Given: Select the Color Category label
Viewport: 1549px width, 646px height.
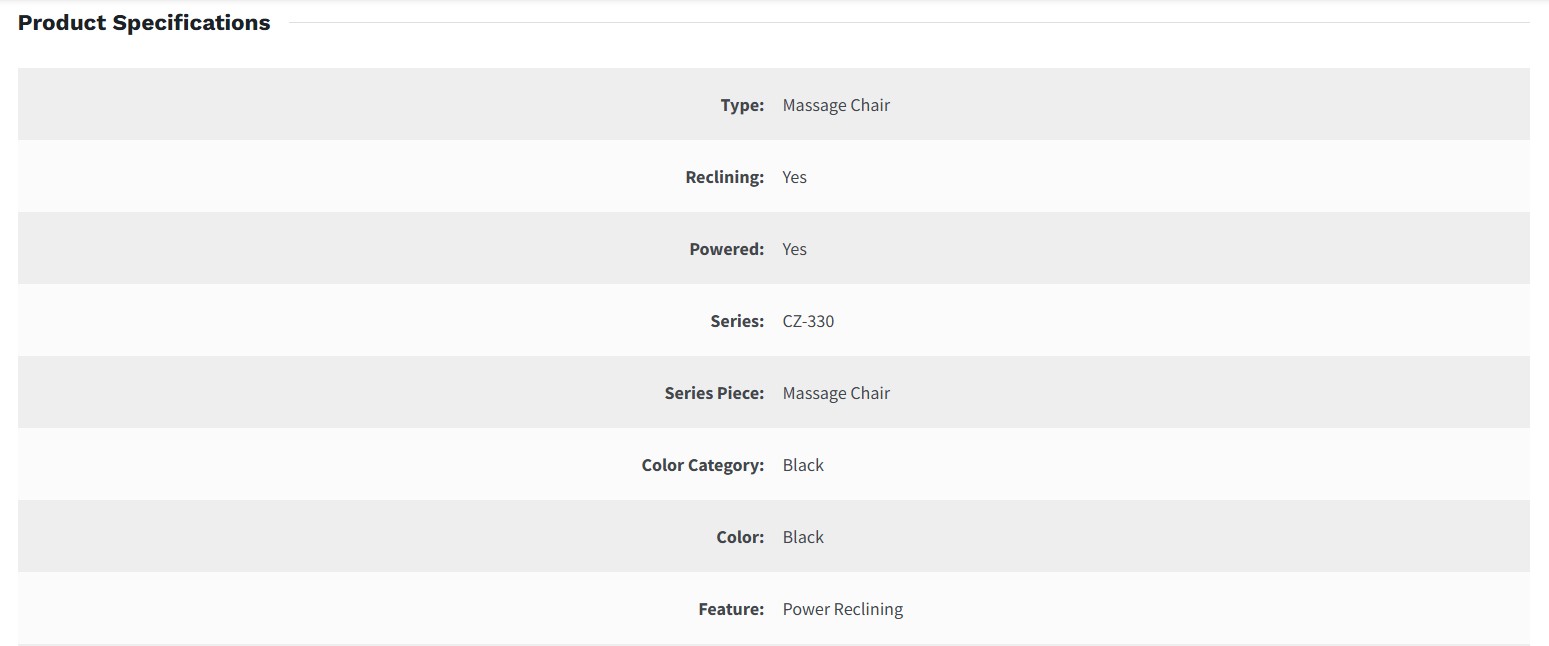Looking at the screenshot, I should pyautogui.click(x=702, y=465).
